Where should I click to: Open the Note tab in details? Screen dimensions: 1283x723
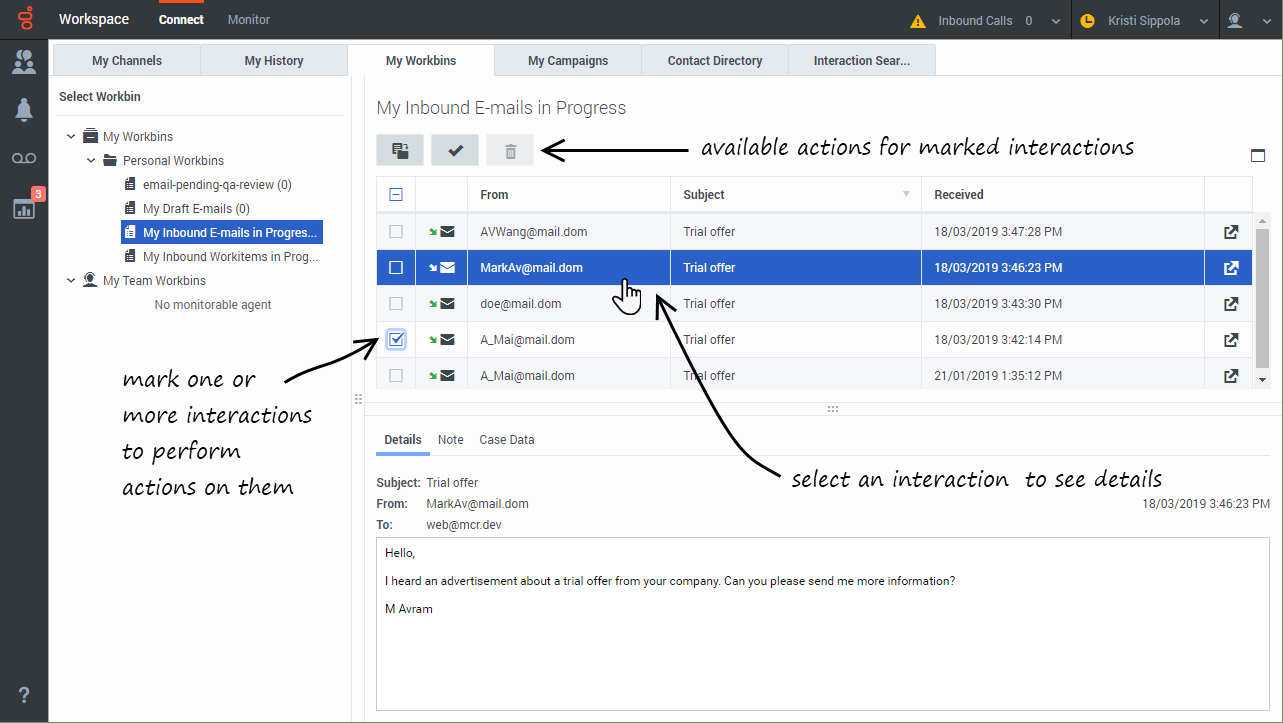point(450,440)
